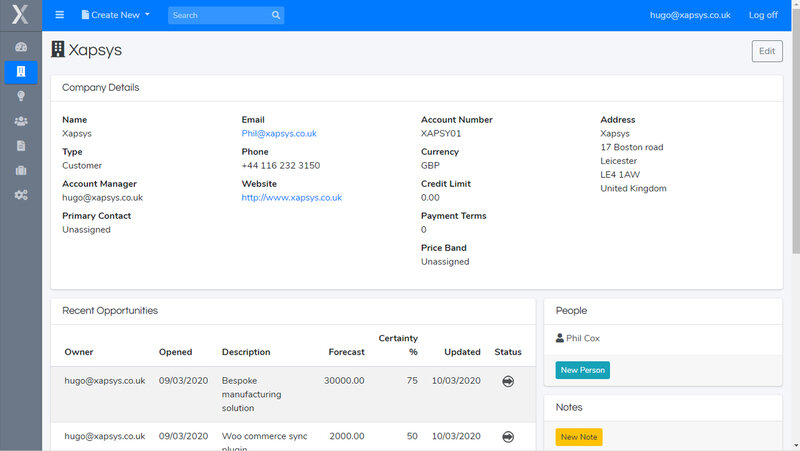Expand the Create New dropdown

[115, 15]
